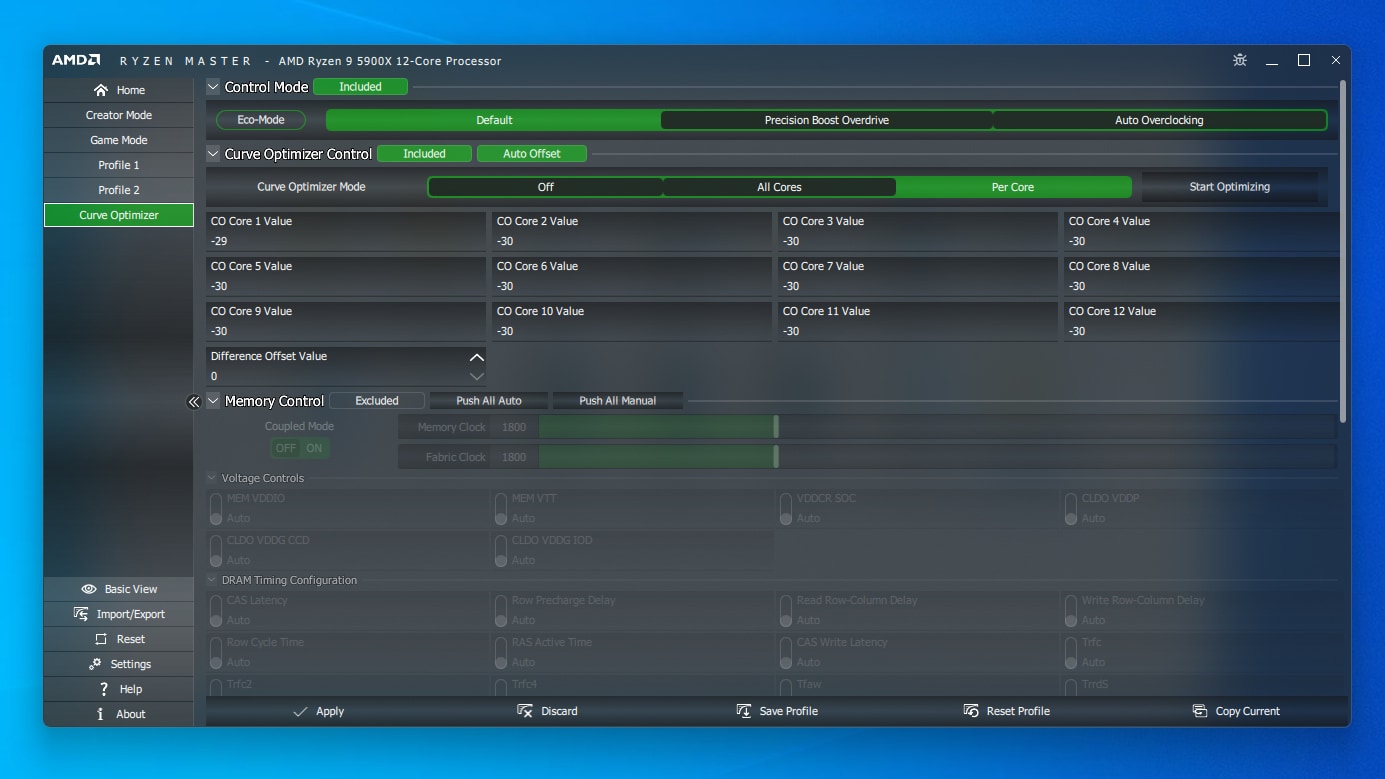
Task: Click the Help question mark icon
Action: 104,689
